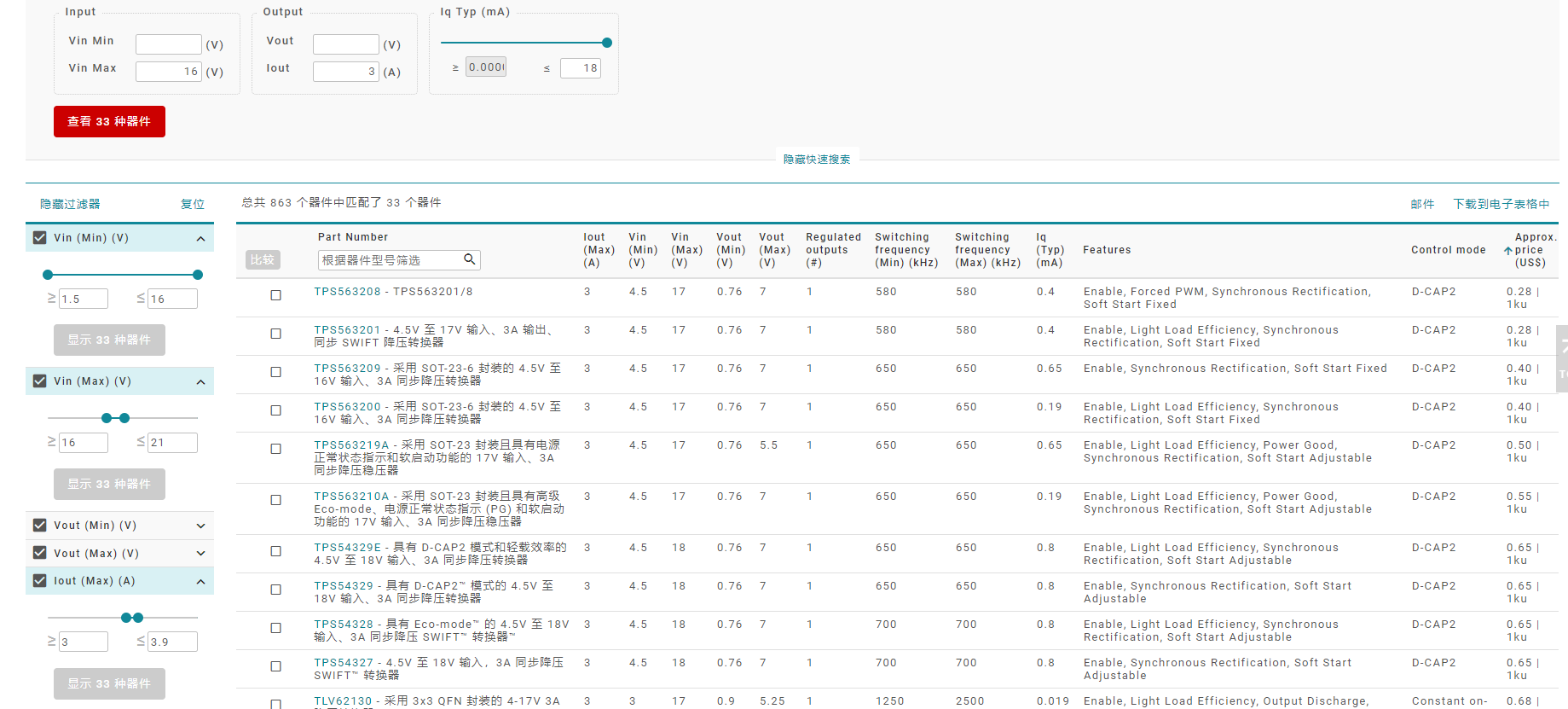The image size is (1568, 709).
Task: Check the TPS54329E row checkbox
Action: (275, 551)
